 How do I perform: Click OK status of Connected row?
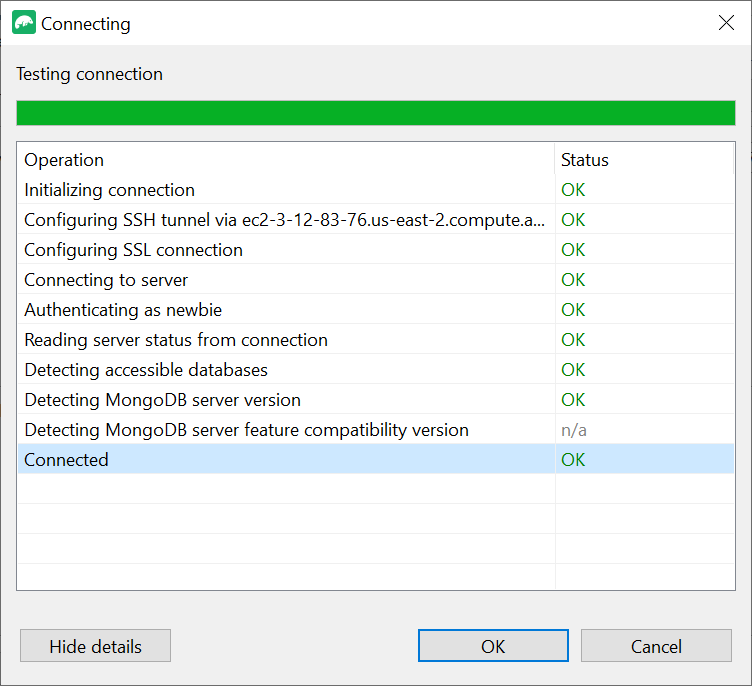[x=573, y=460]
